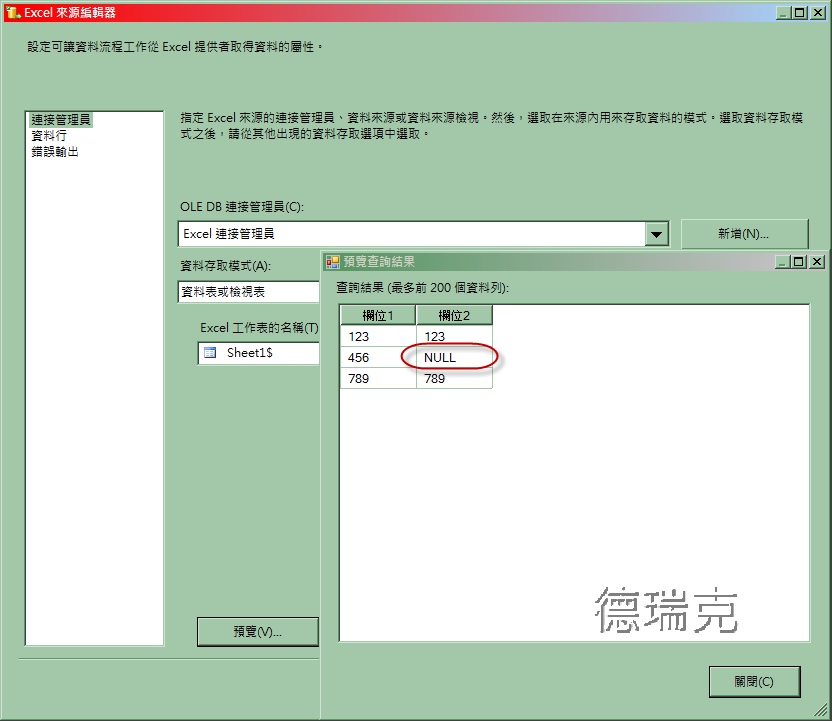Maximize the Excel 來源編輯器 window
Viewport: 832px width, 721px height.
point(800,13)
